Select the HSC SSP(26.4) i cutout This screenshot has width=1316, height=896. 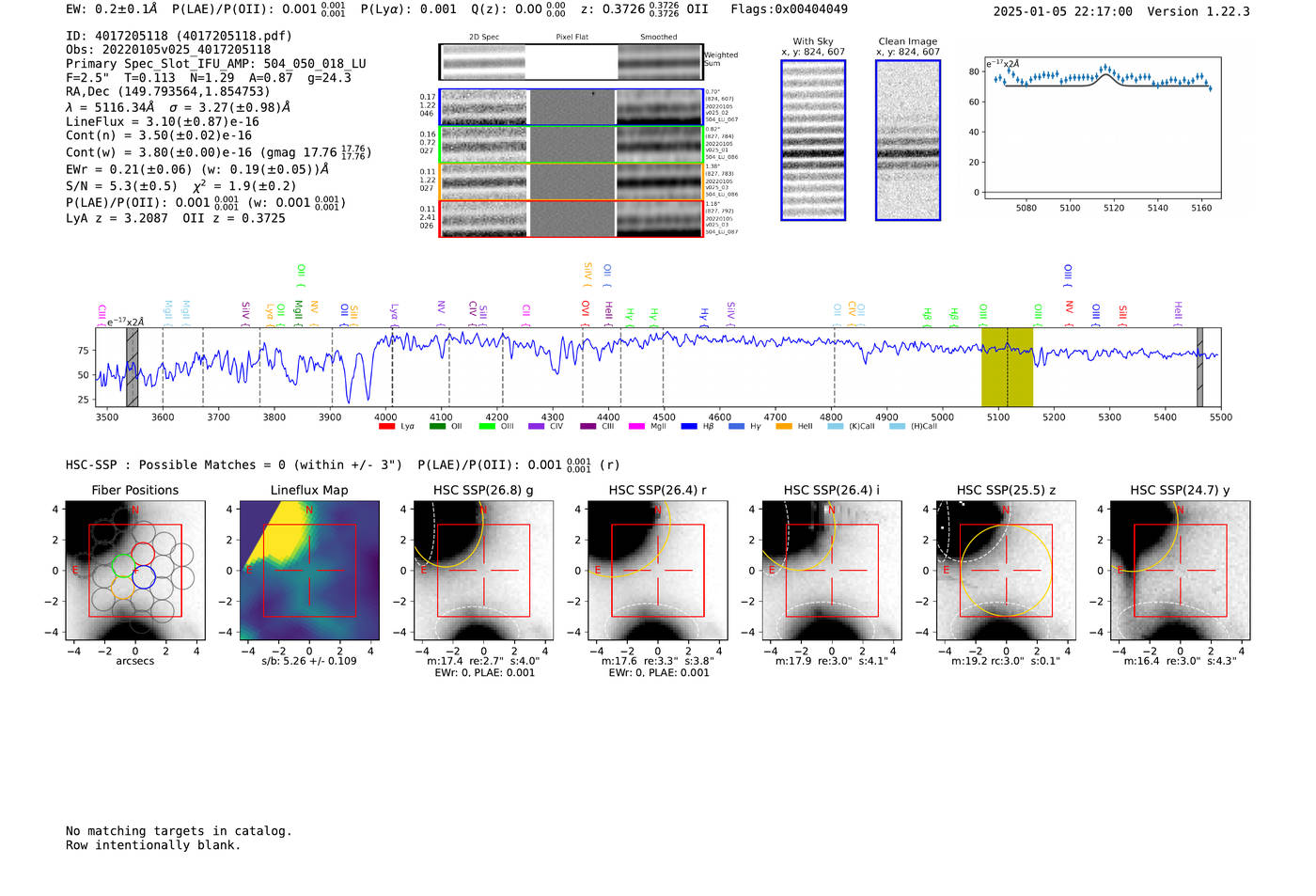(831, 571)
